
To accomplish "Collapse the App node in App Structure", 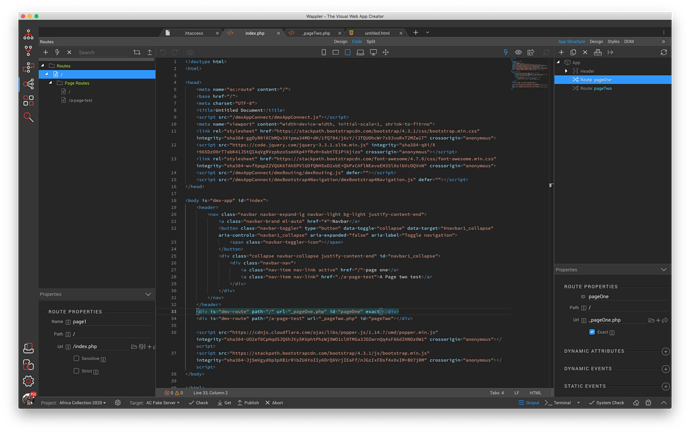I will pyautogui.click(x=559, y=62).
